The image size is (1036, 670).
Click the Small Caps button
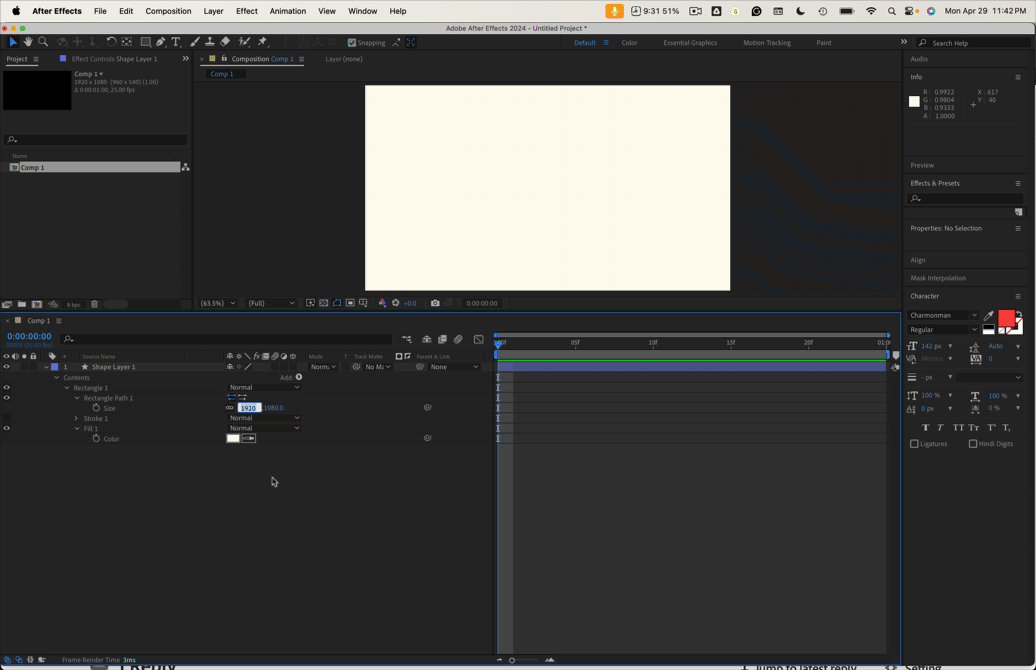(x=974, y=428)
